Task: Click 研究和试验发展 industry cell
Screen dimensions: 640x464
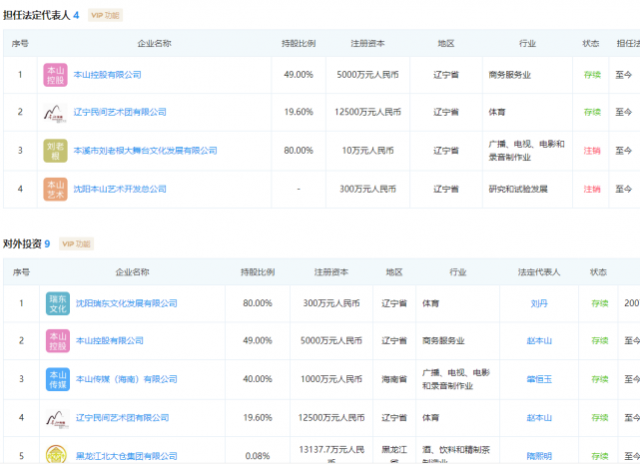Action: coord(518,189)
